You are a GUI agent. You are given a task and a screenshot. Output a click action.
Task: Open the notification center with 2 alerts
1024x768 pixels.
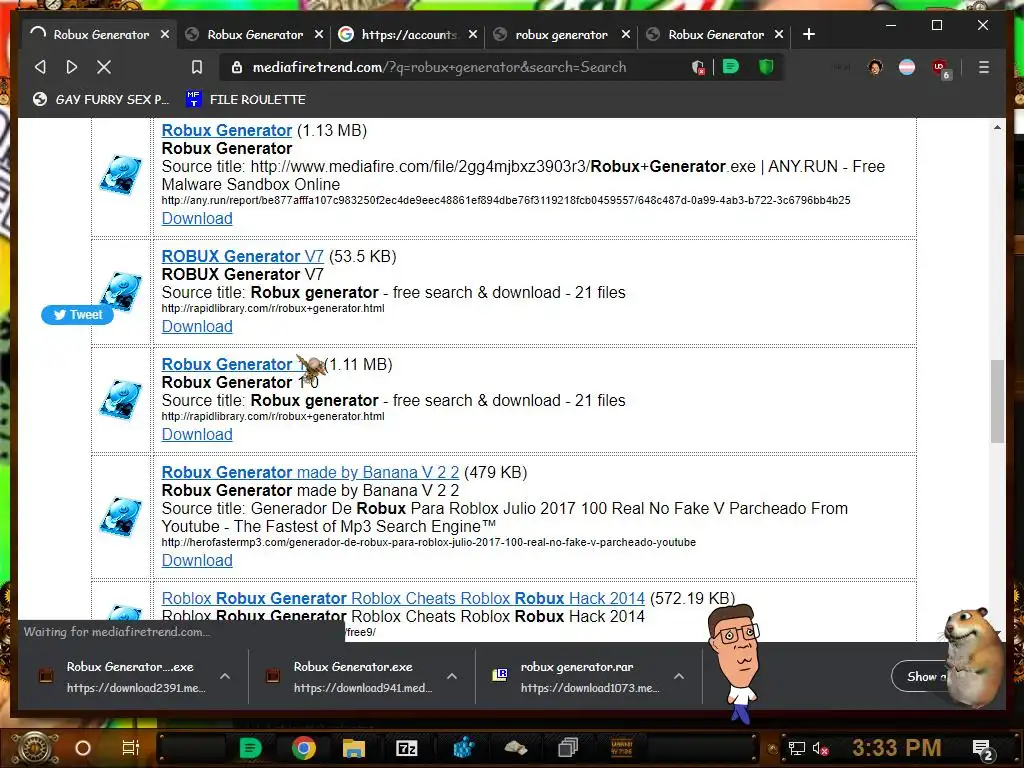983,750
